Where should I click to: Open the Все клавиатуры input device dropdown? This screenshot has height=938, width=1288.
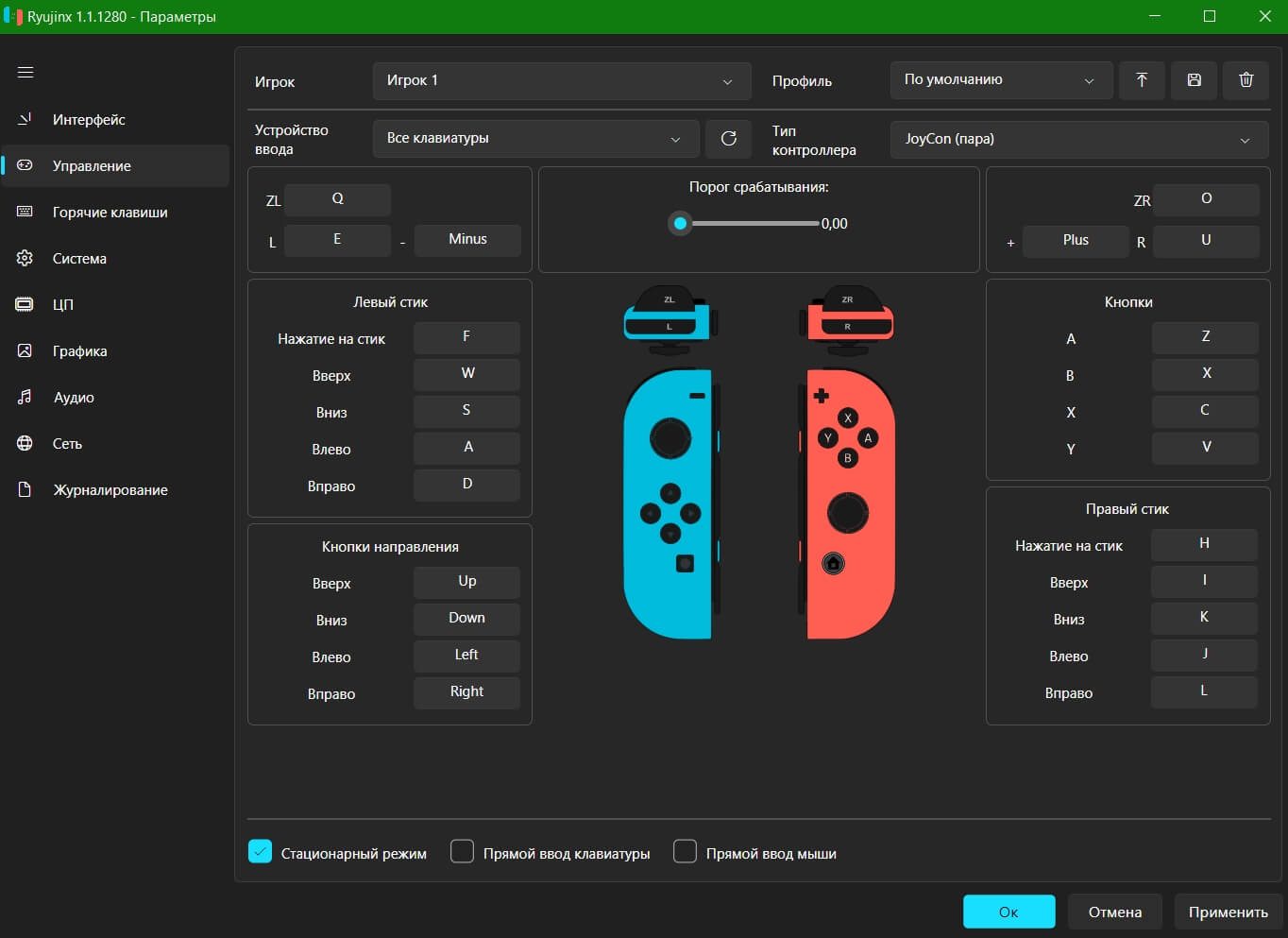point(535,139)
